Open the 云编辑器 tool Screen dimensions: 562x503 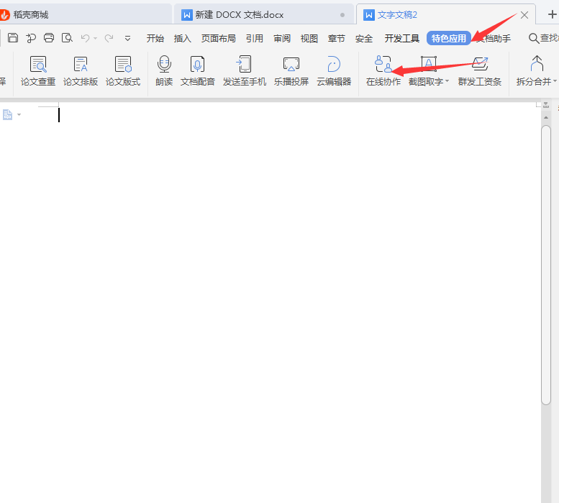pyautogui.click(x=334, y=71)
